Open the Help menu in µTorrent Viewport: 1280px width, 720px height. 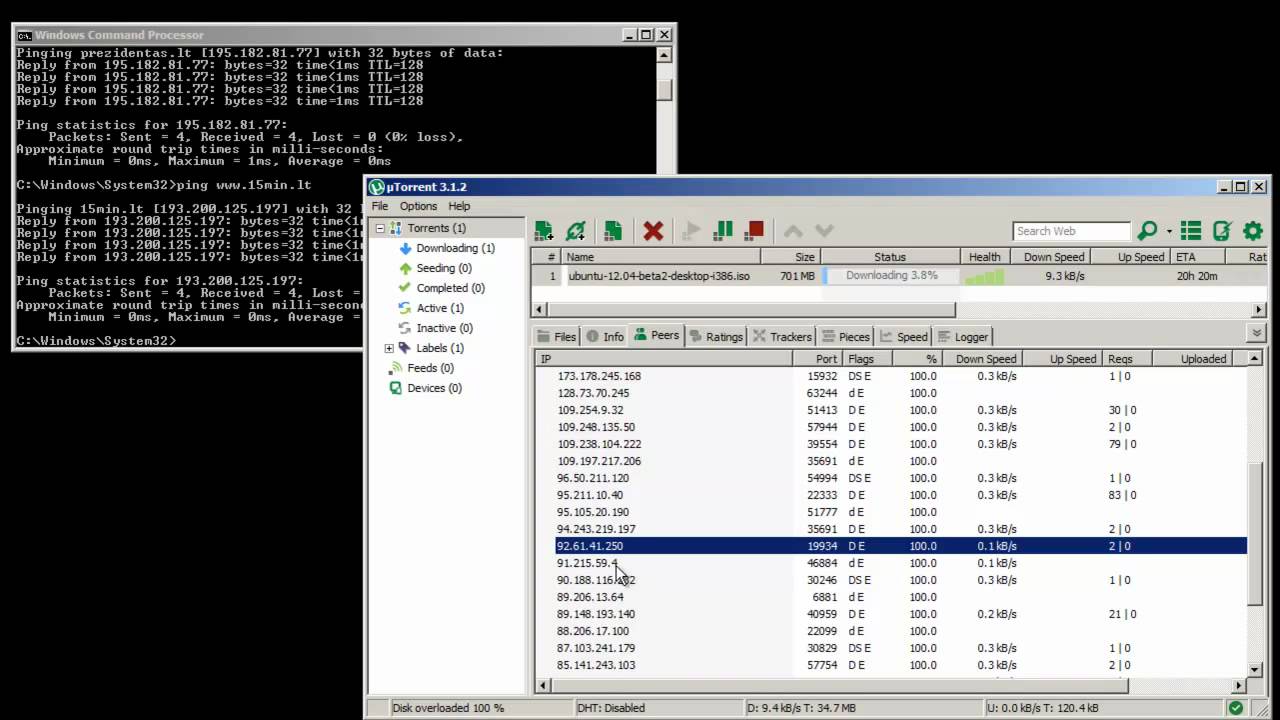[x=459, y=206]
